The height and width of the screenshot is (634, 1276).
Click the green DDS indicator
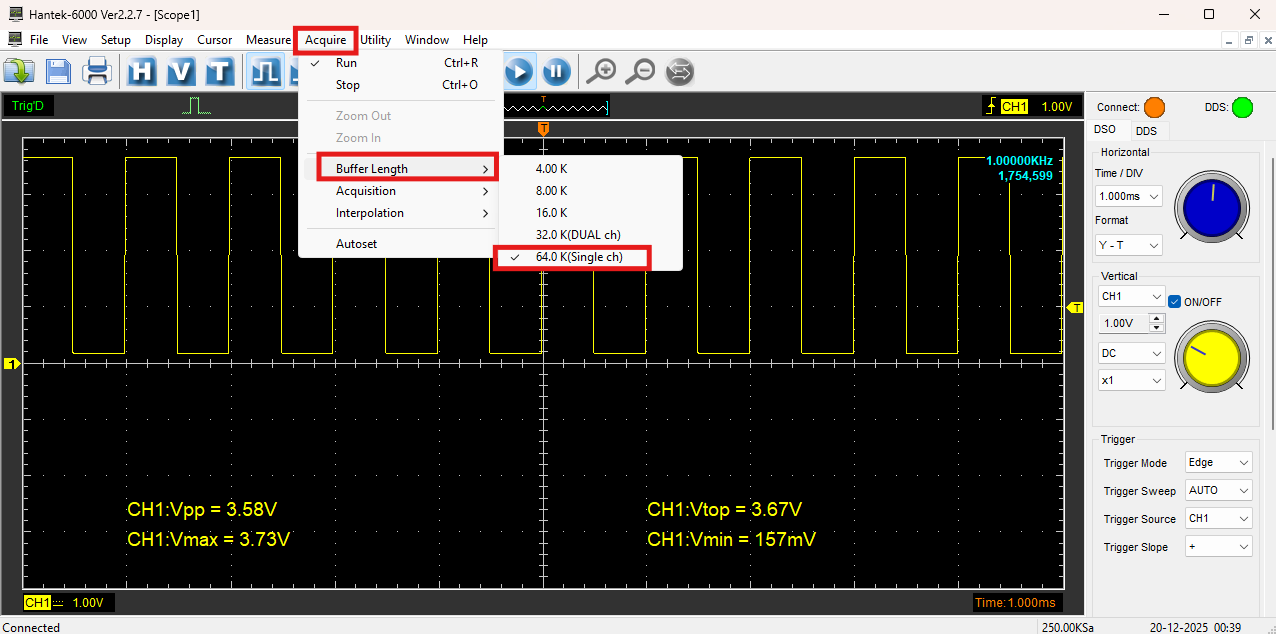click(1242, 107)
